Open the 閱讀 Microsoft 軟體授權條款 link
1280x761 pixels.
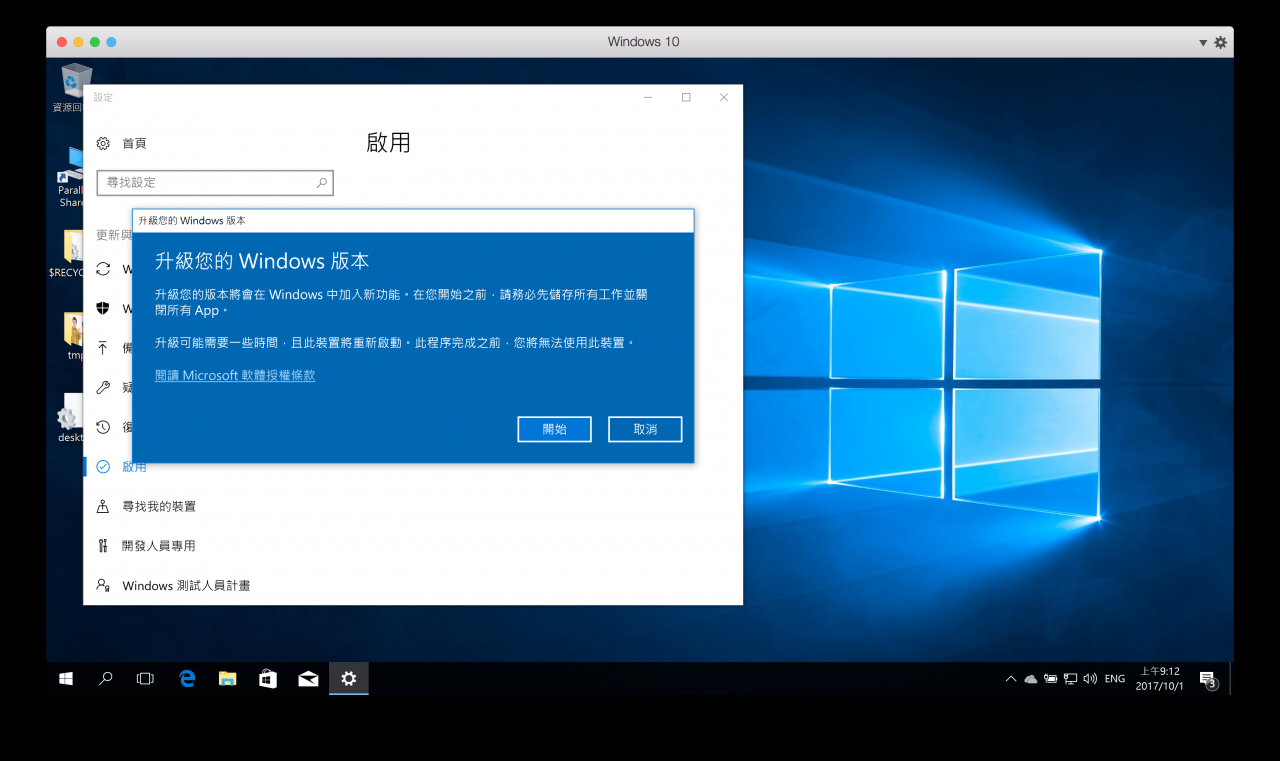(235, 376)
